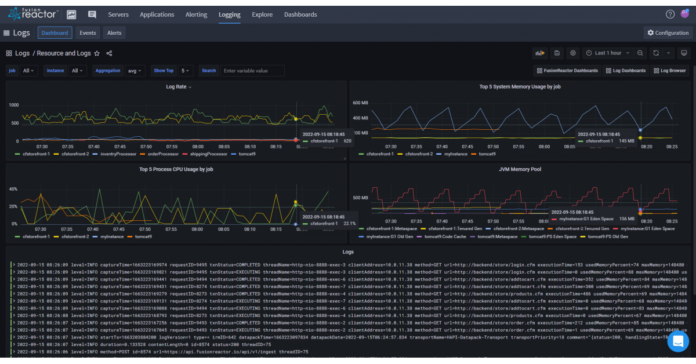Open the Log Browser link
Screen dimensions: 696x364
tap(670, 71)
